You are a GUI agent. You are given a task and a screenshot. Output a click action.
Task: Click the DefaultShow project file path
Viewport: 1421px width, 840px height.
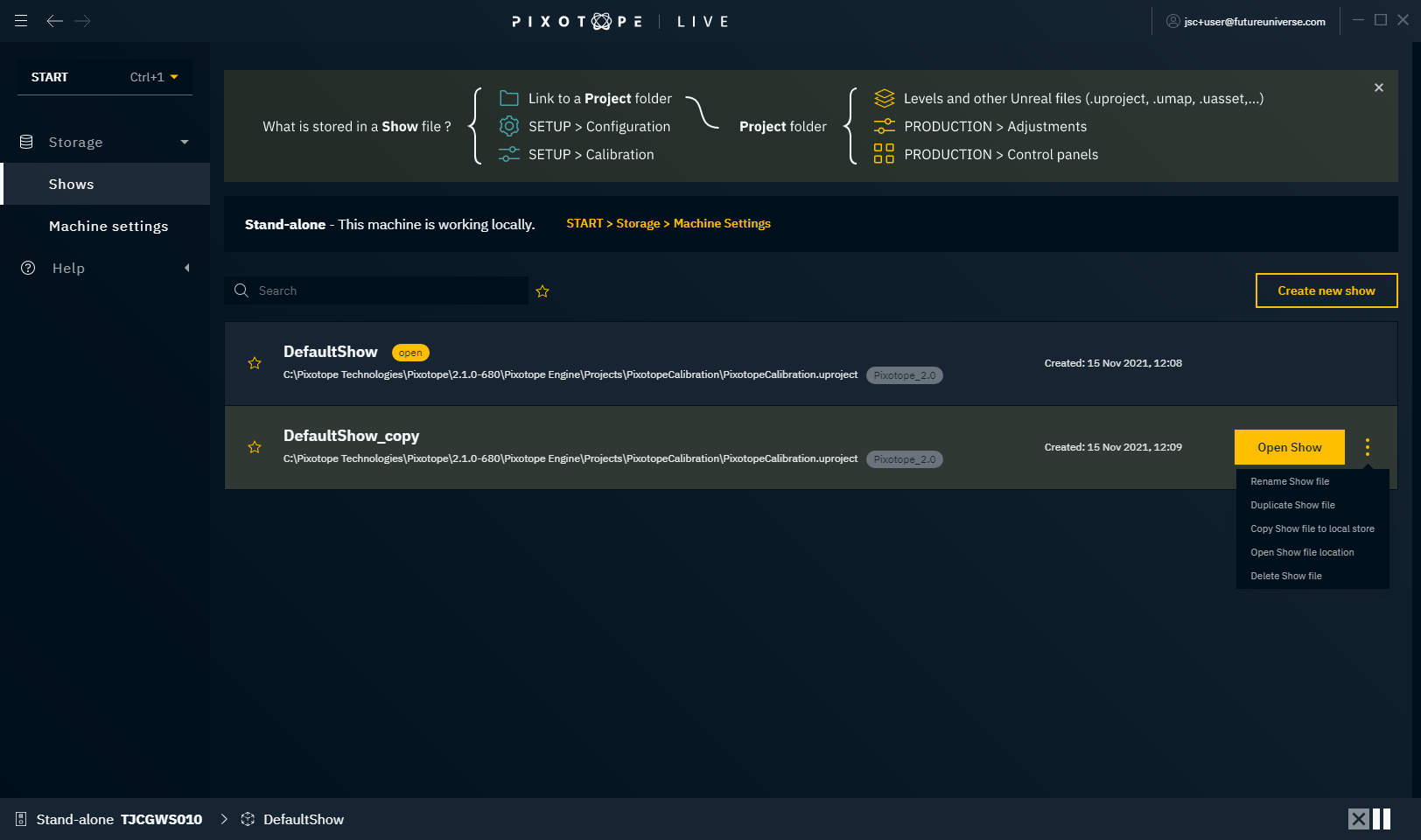click(x=570, y=374)
